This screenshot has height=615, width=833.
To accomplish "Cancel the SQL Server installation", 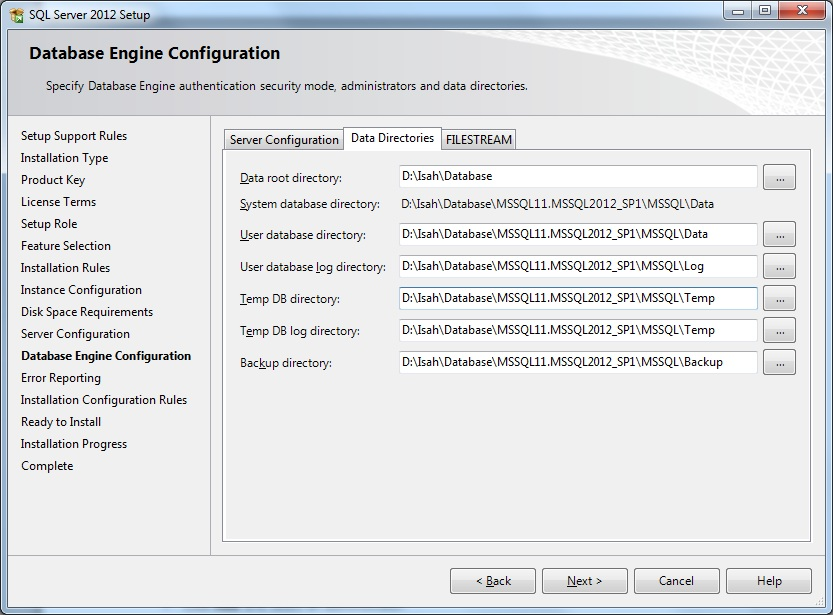I will point(676,580).
